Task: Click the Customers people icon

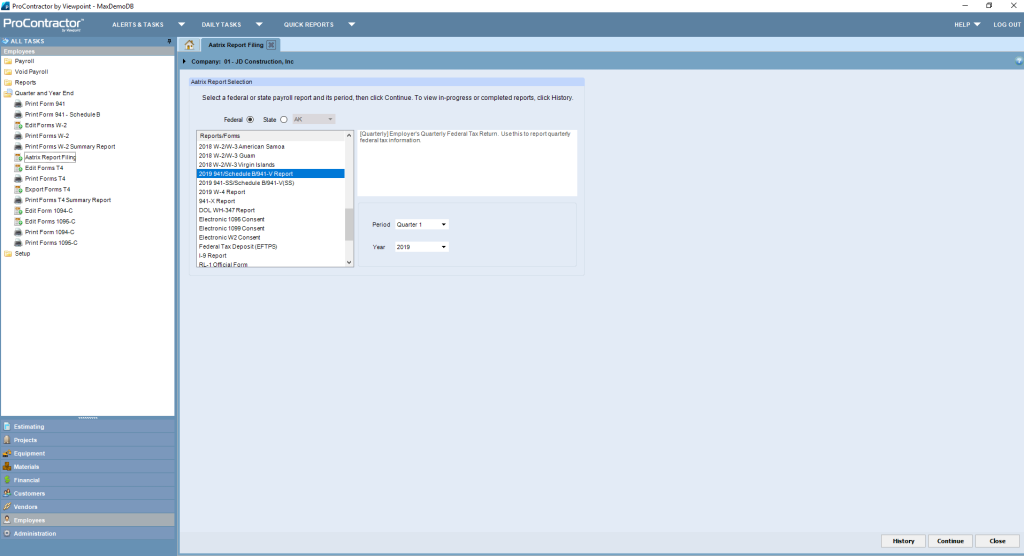Action: coord(7,493)
